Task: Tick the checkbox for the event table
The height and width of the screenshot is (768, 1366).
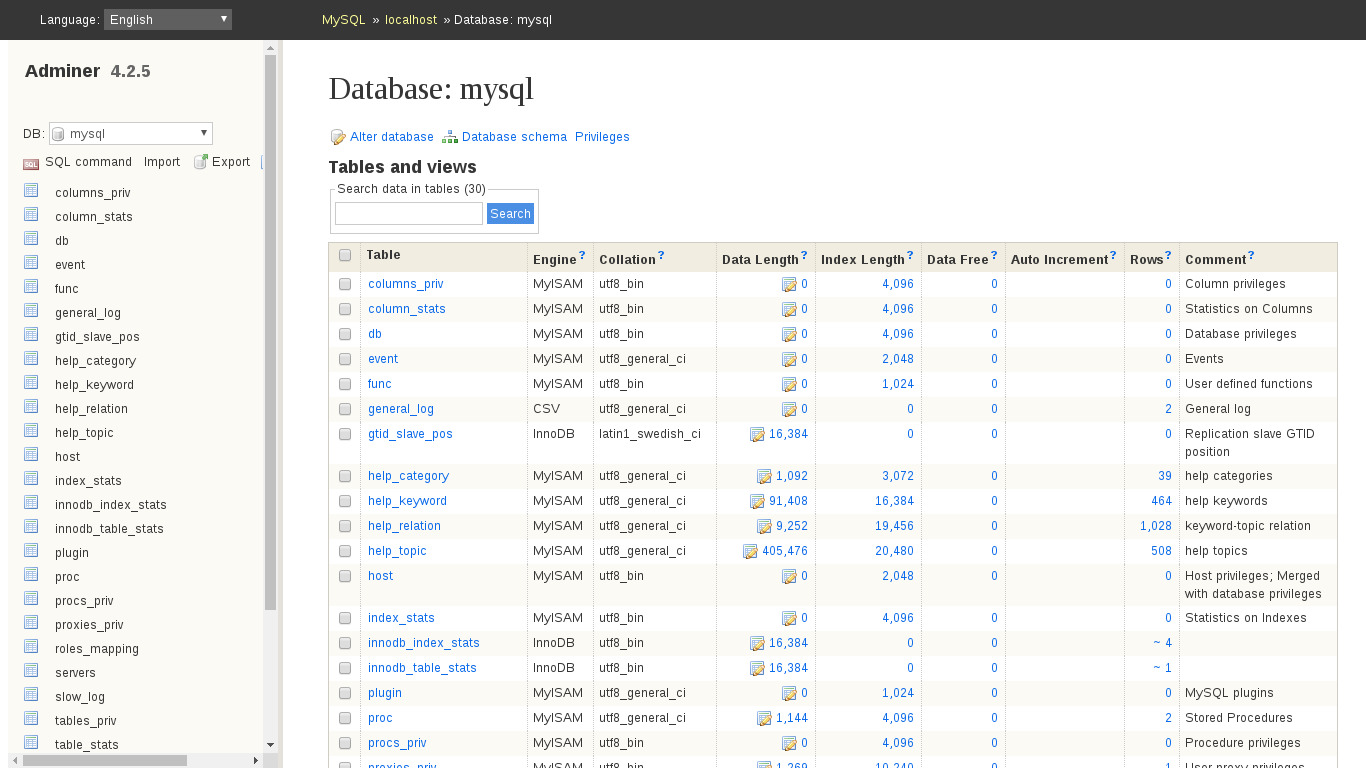Action: pyautogui.click(x=345, y=359)
